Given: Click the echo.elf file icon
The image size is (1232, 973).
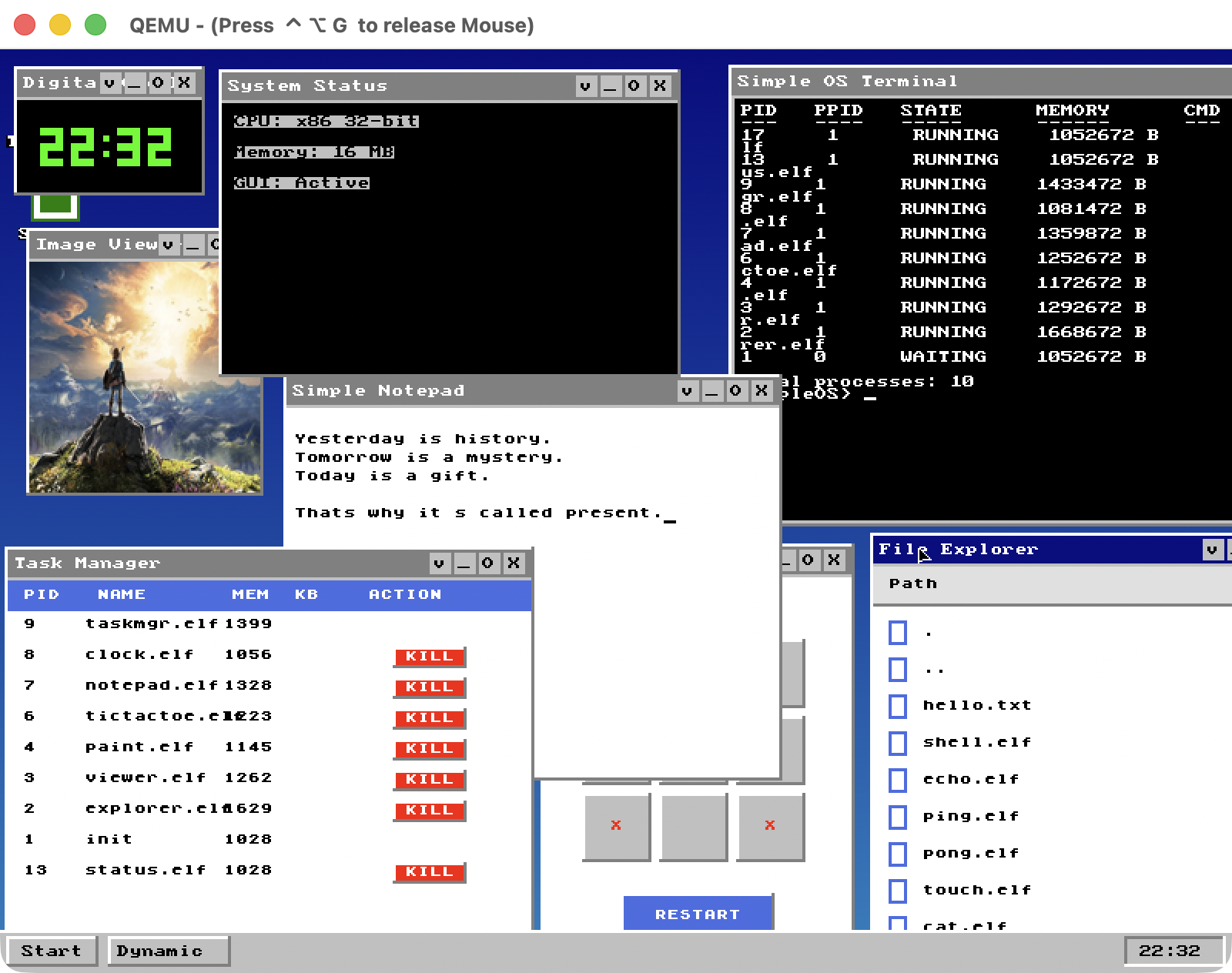Looking at the screenshot, I should point(898,780).
